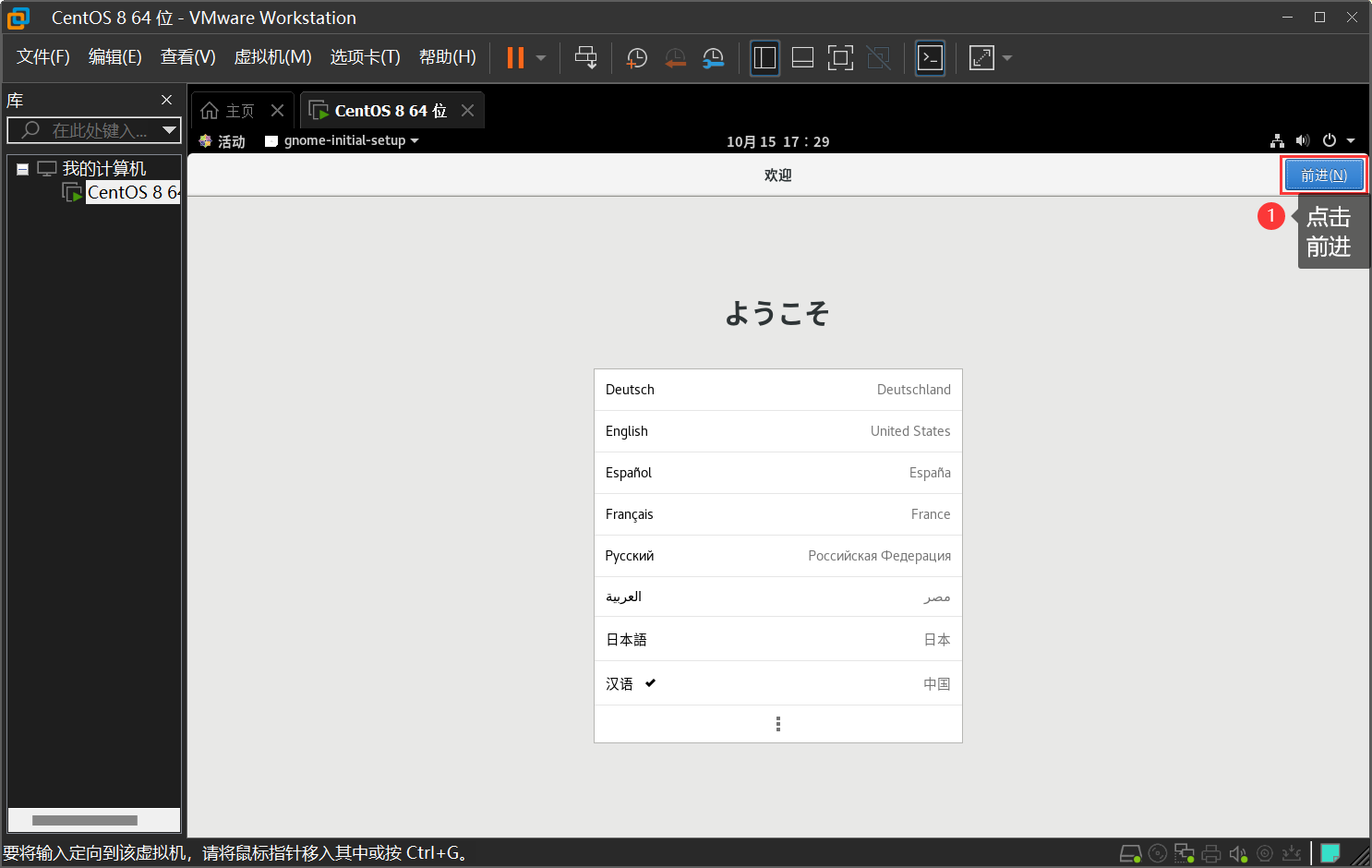Click the Unity mode icon
Viewport: 1372px width, 868px height.
pos(879,57)
